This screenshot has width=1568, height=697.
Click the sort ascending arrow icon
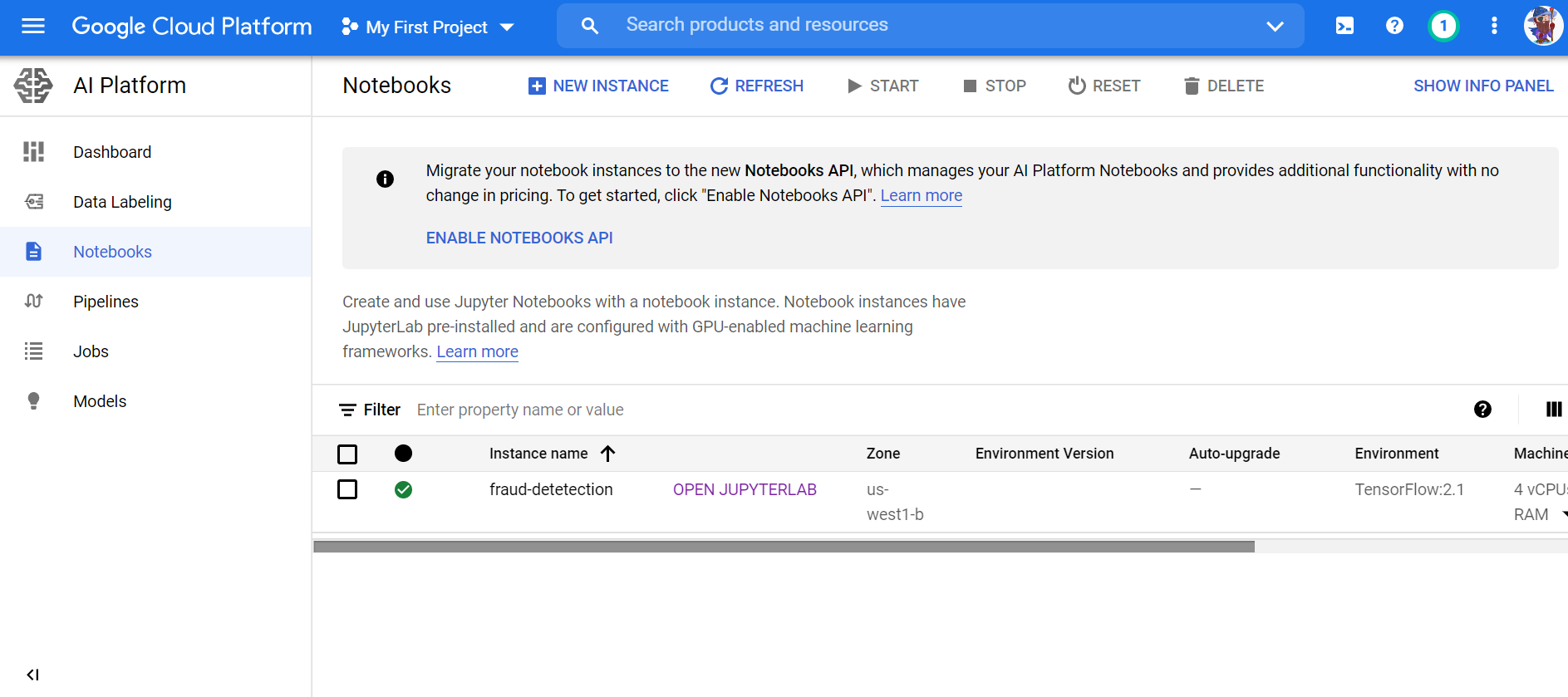tap(607, 453)
